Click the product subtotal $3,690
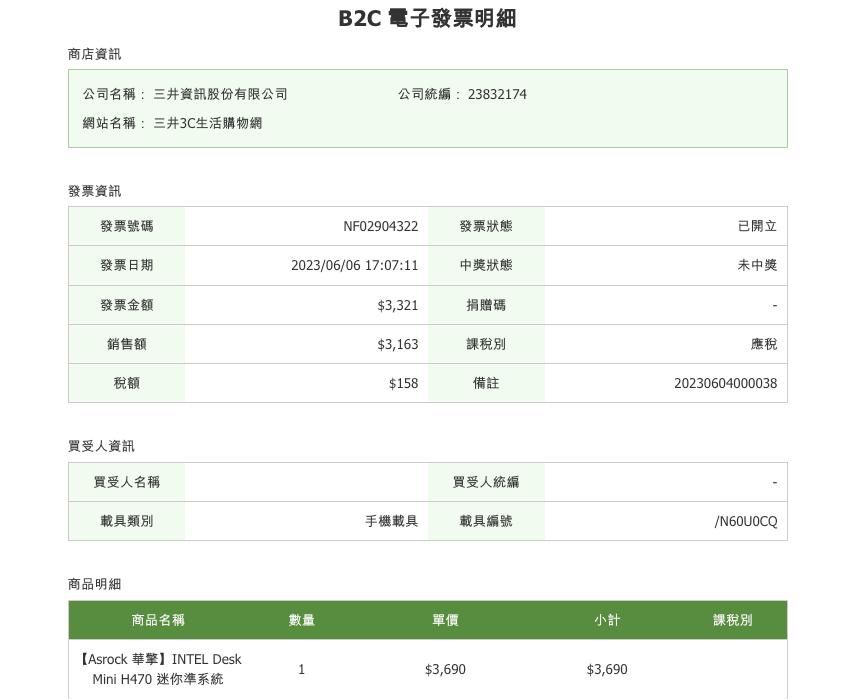Image resolution: width=847 pixels, height=699 pixels. [x=607, y=669]
